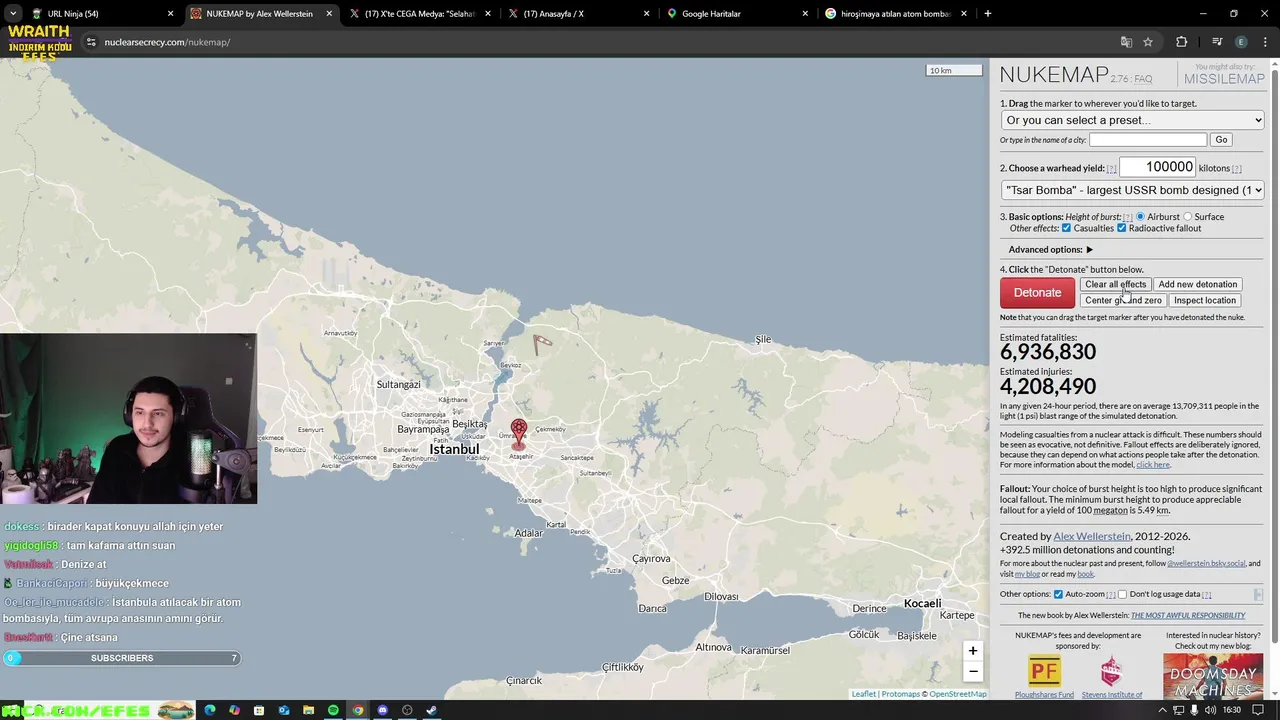The width and height of the screenshot is (1280, 720).
Task: Switch to the CEGA Medya X tab
Action: pyautogui.click(x=420, y=14)
